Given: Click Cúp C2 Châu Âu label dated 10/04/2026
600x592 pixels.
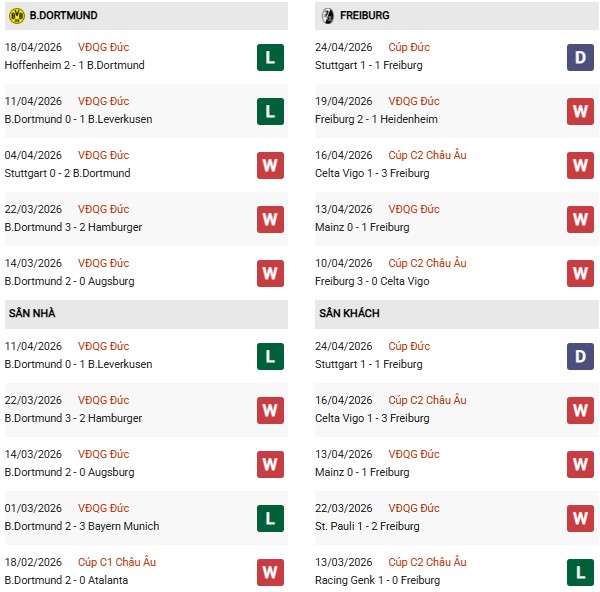Looking at the screenshot, I should [428, 263].
